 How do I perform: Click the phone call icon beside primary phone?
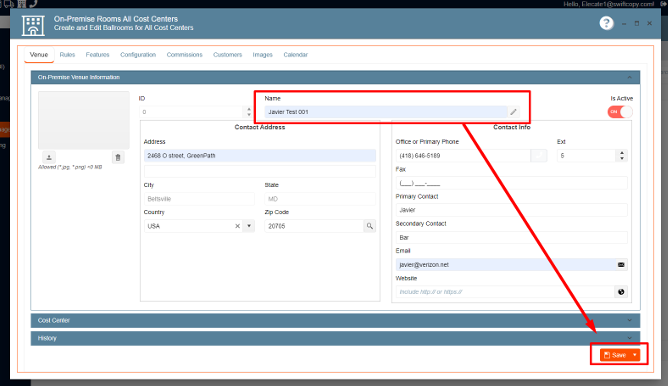[539, 156]
